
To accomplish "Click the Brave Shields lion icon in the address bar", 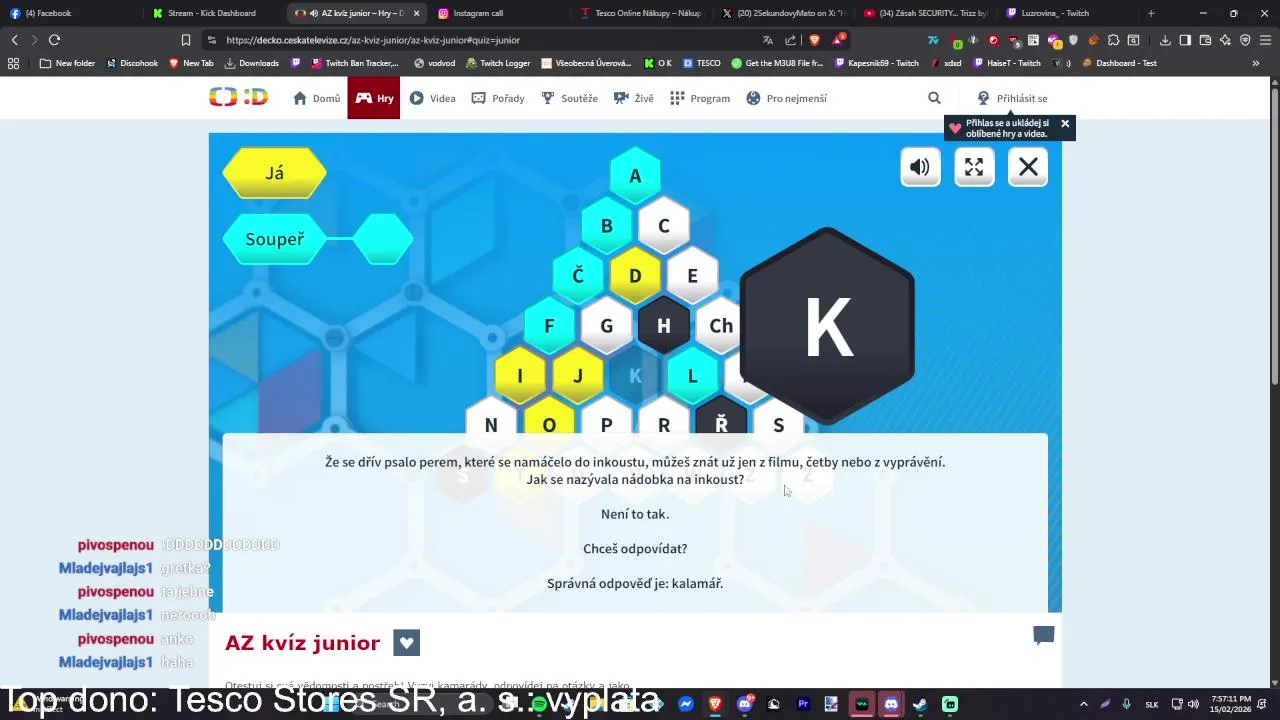I will (815, 40).
